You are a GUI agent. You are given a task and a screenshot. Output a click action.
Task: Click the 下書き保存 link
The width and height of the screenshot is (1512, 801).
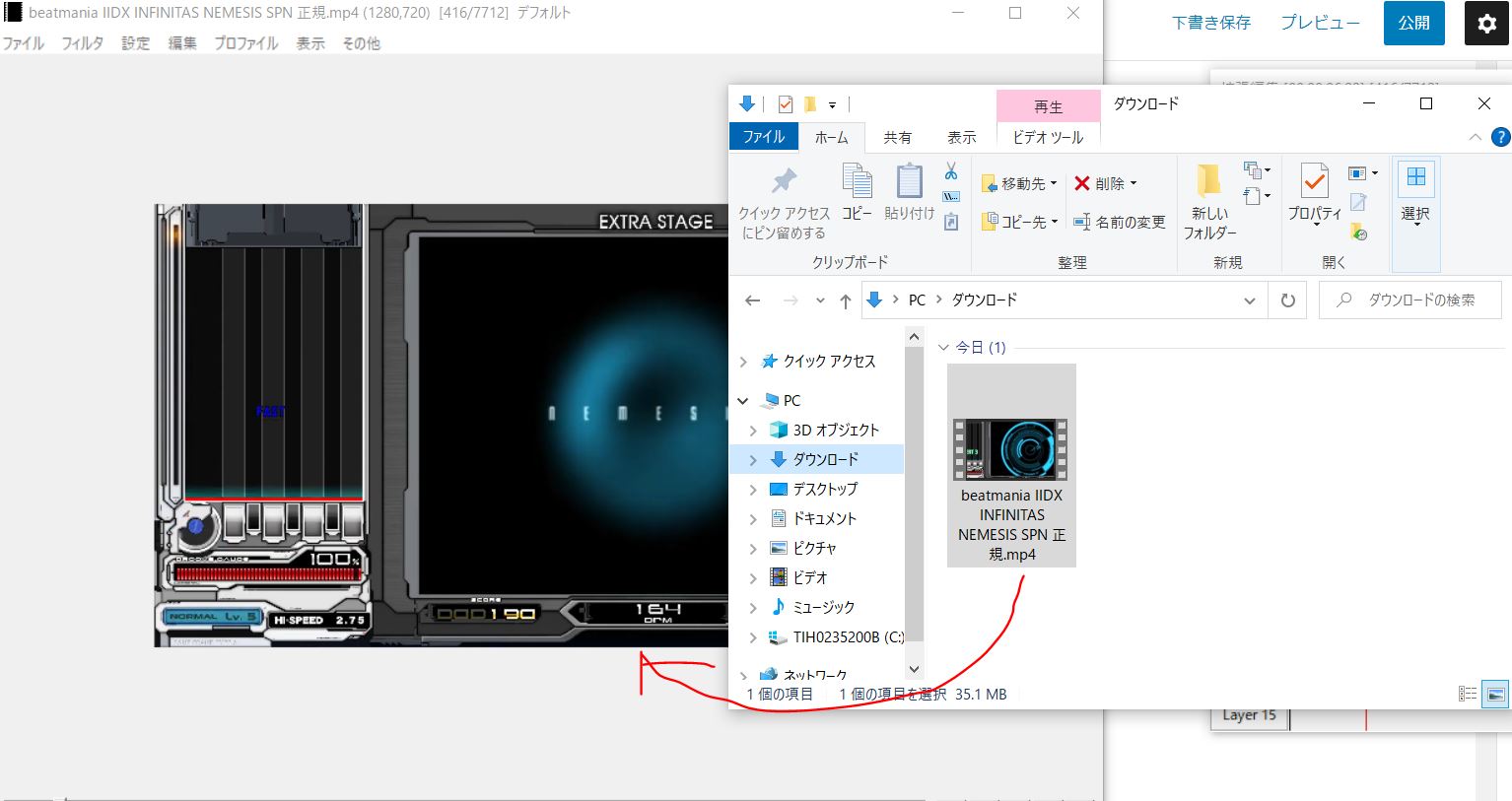[x=1211, y=23]
